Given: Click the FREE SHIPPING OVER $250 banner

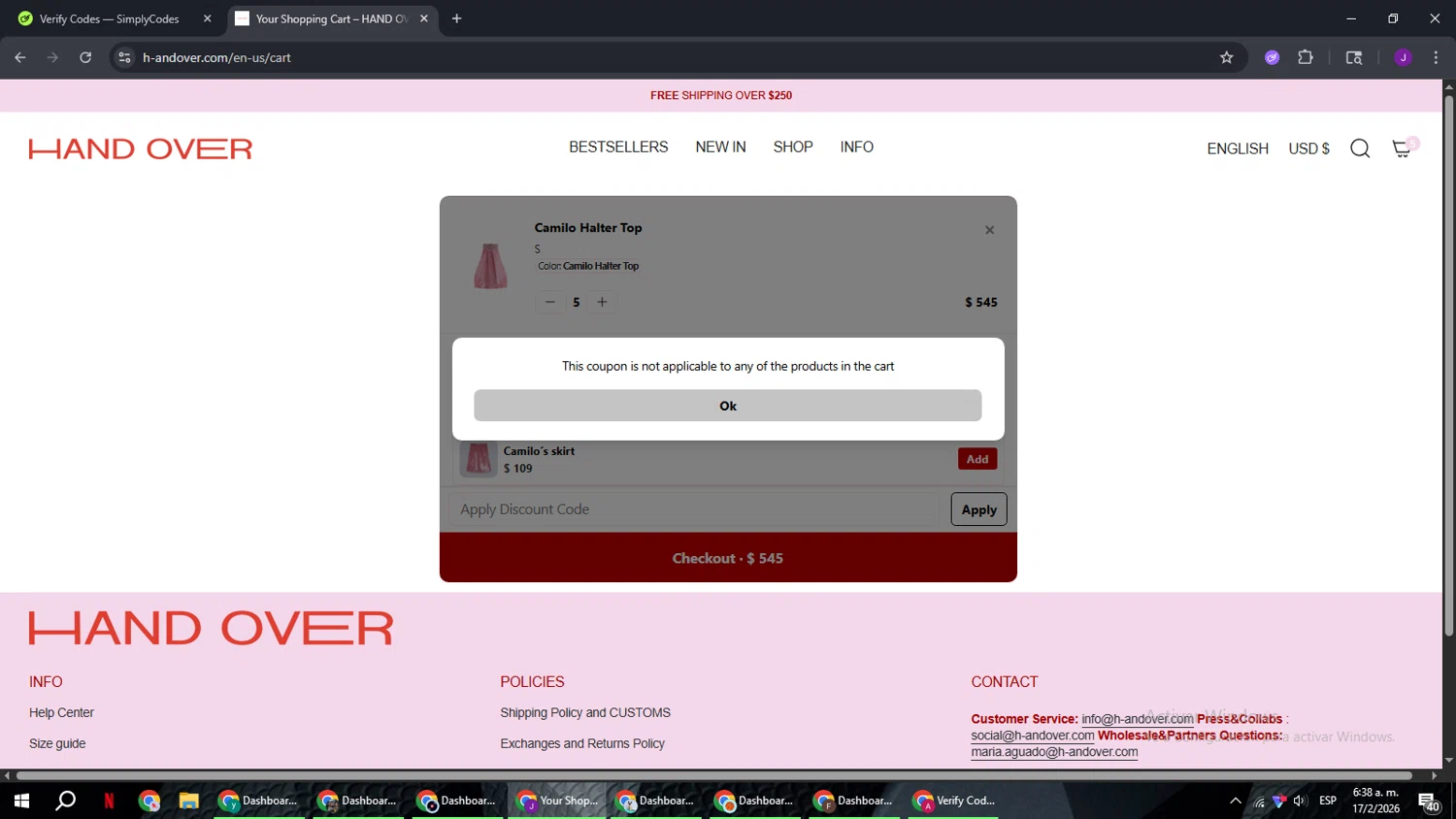Looking at the screenshot, I should 721,95.
